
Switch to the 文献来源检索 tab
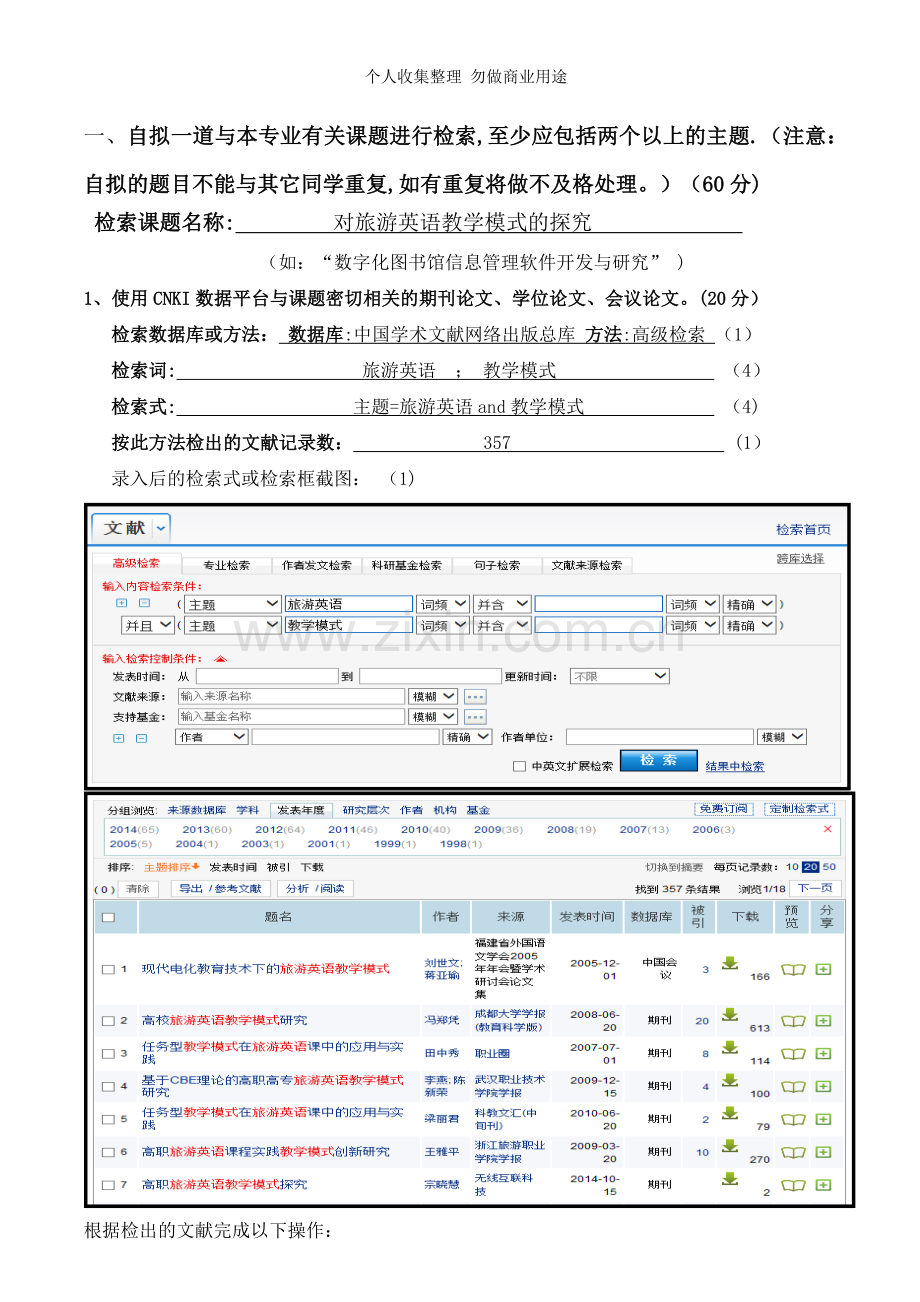pos(587,565)
